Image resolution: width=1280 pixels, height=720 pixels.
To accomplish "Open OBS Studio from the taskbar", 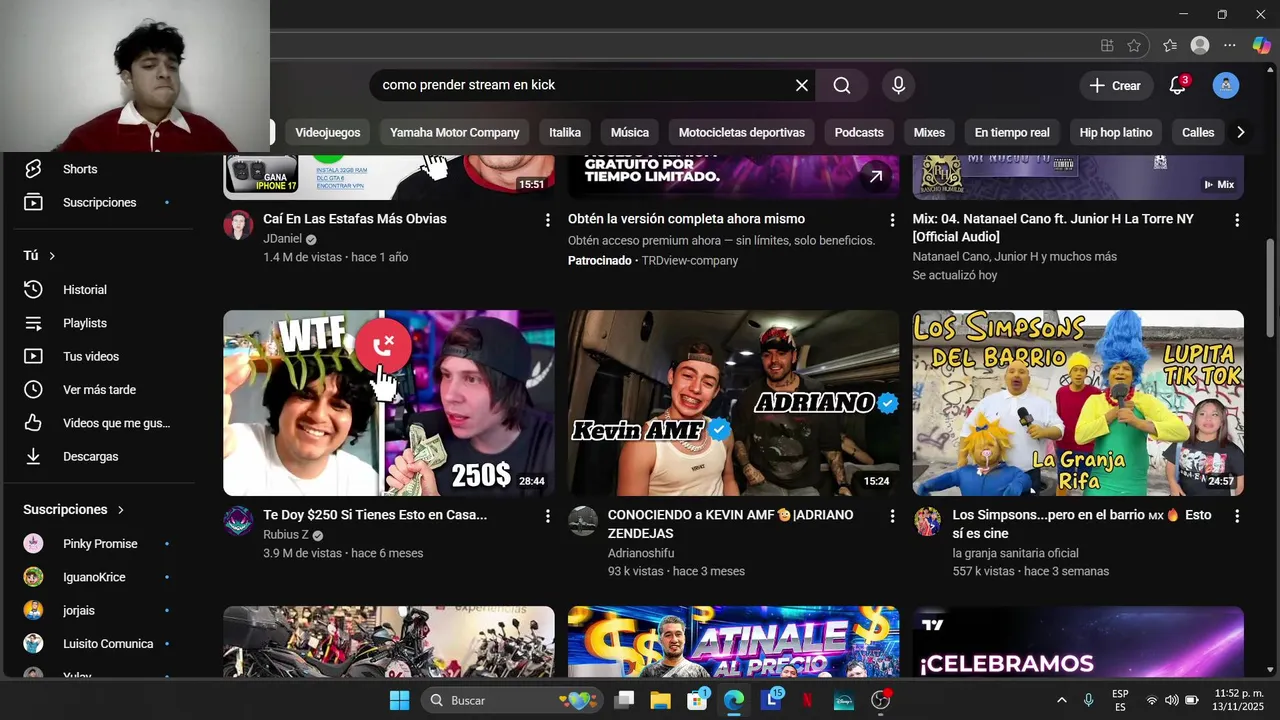I will pos(880,700).
